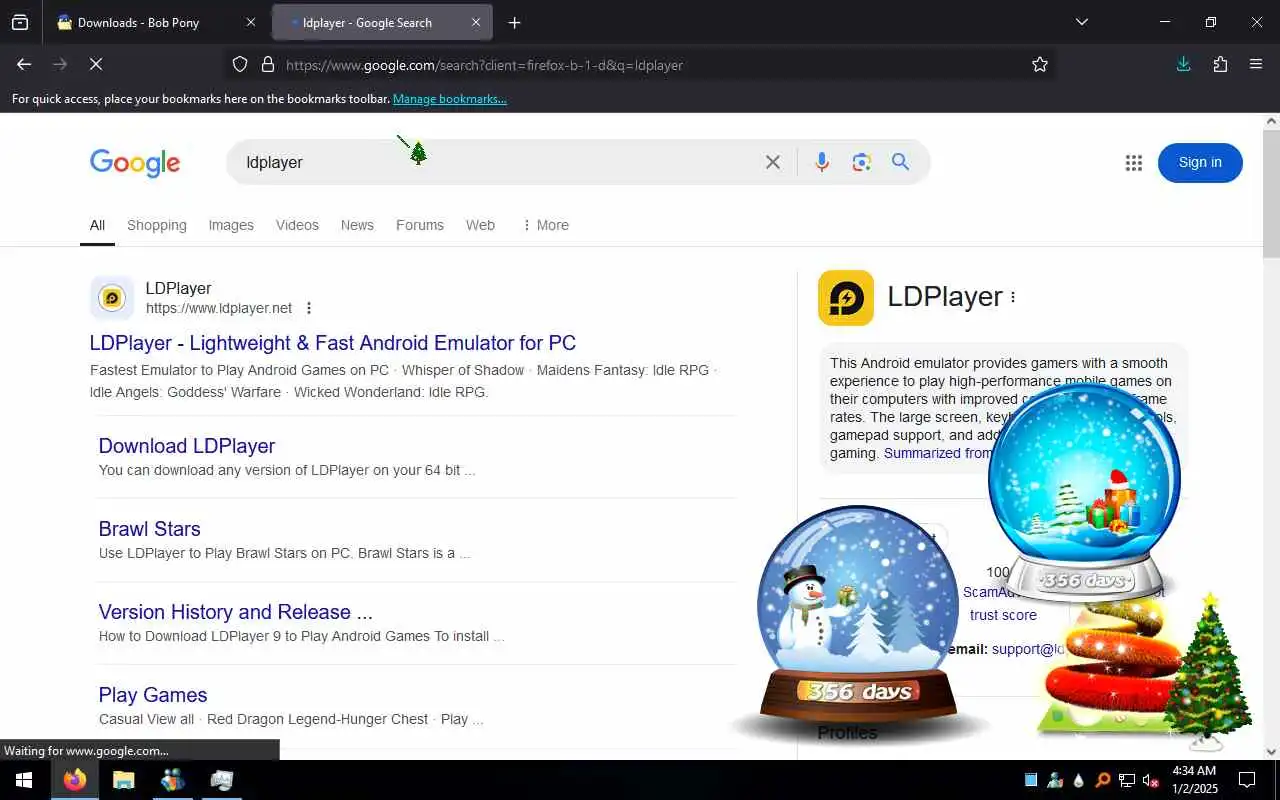This screenshot has height=800, width=1280.
Task: Click the Christmas tree desktop widget
Action: click(x=1207, y=671)
